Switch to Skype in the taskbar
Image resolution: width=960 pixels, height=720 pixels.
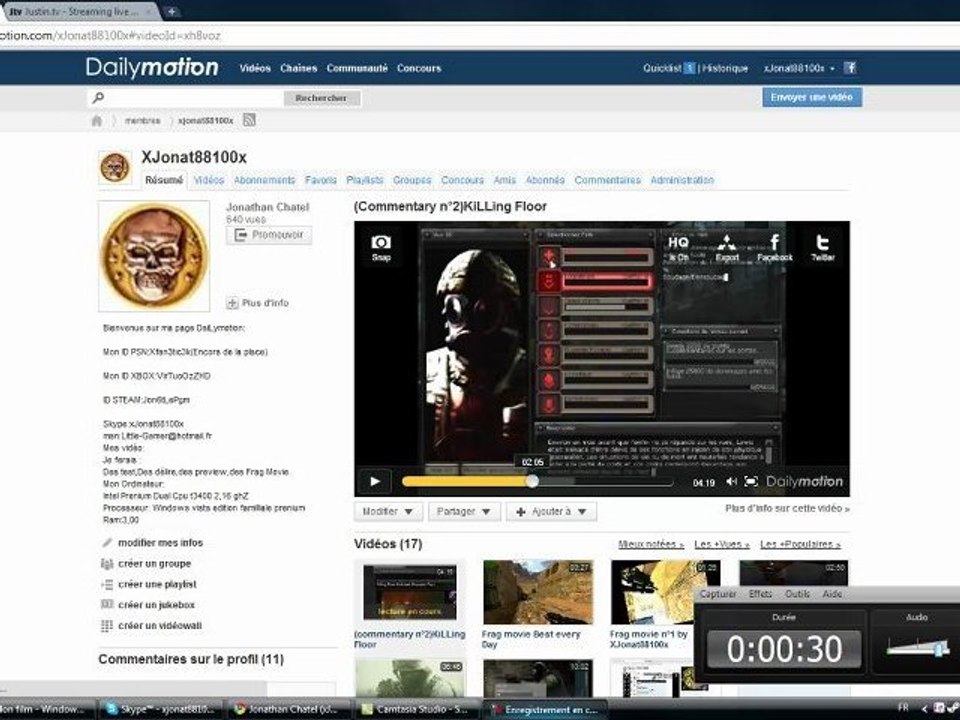161,709
